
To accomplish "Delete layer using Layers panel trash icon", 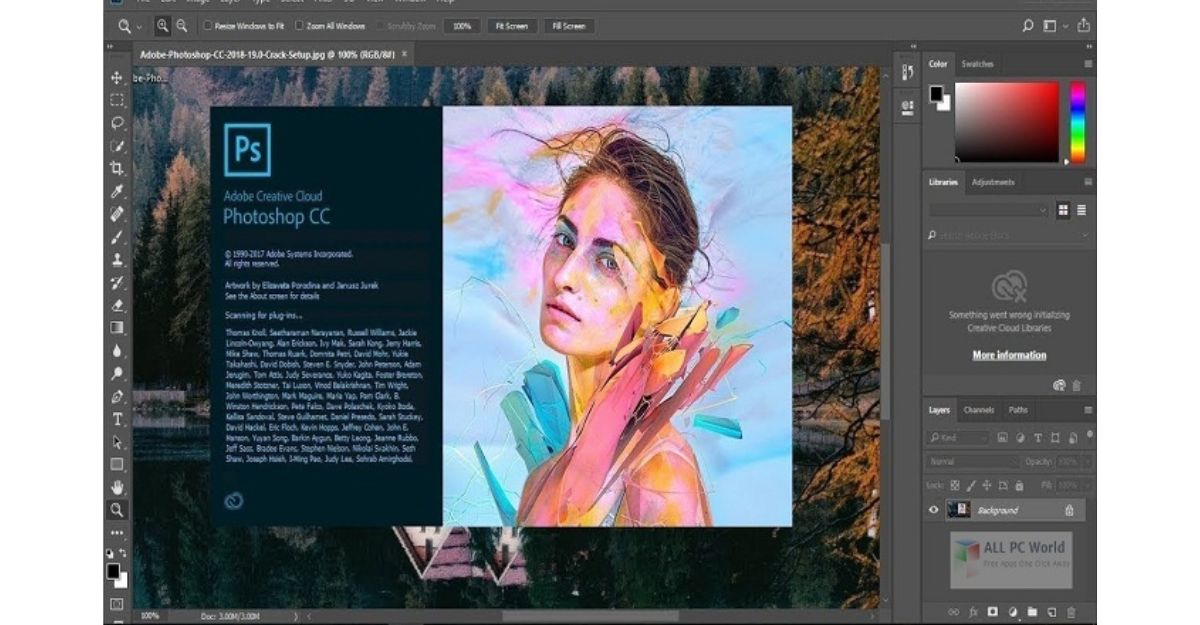I will click(1071, 611).
